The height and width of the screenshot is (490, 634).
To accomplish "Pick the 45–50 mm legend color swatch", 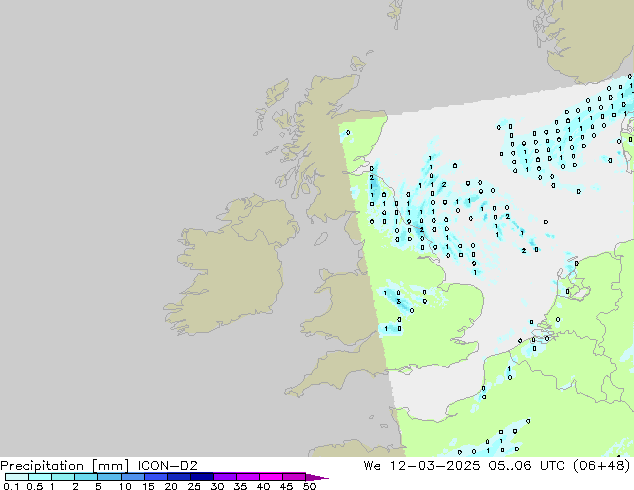I will 294,477.
